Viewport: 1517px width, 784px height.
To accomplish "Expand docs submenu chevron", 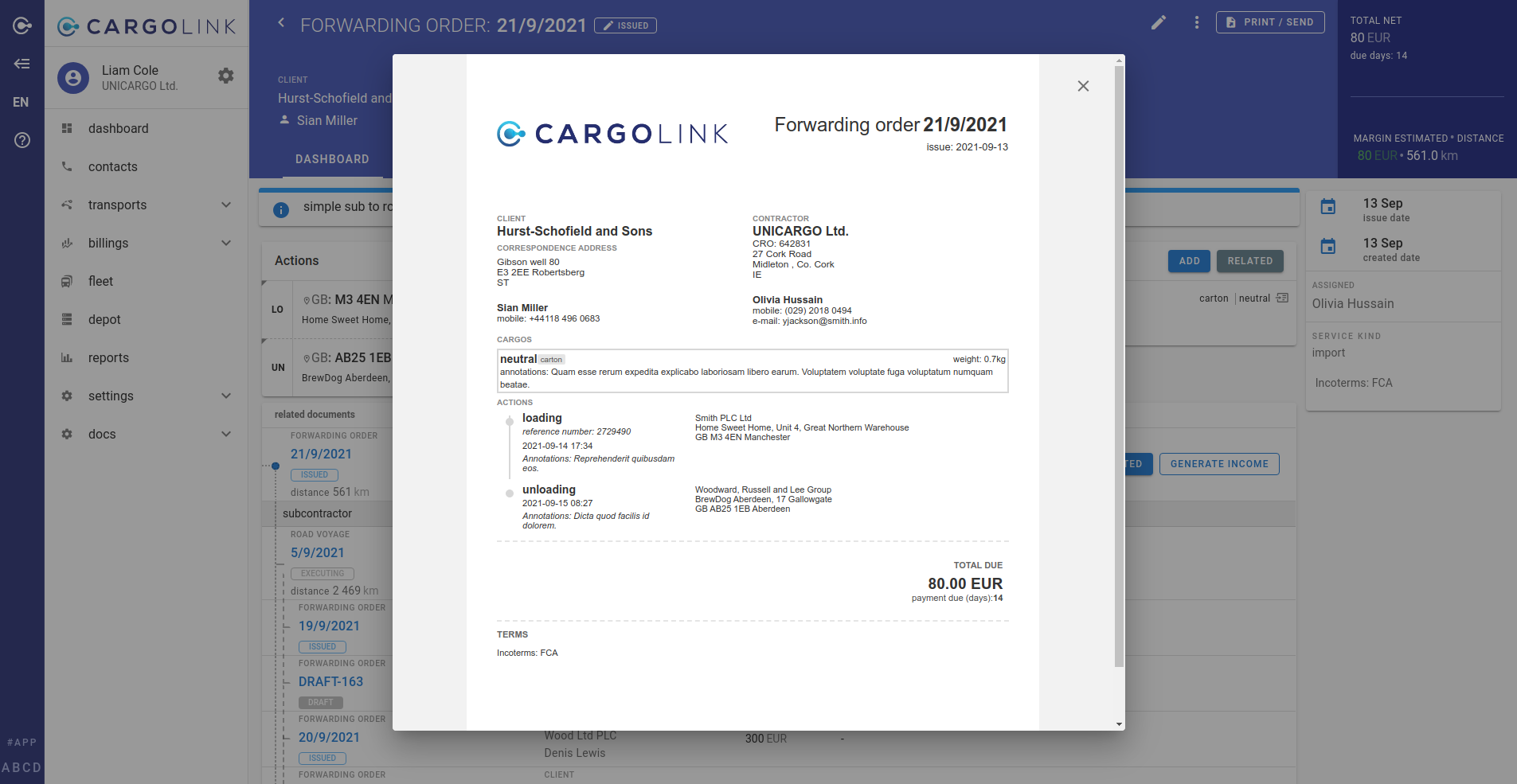I will pyautogui.click(x=226, y=434).
